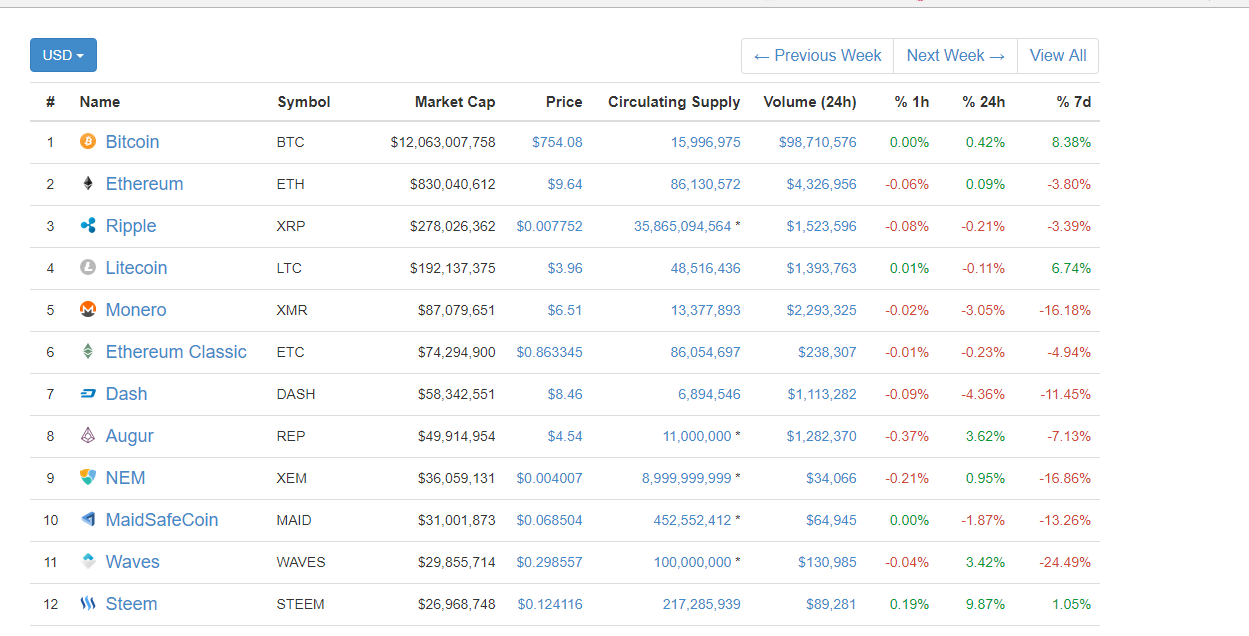Go to Next Week
This screenshot has width=1249, height=636.
coord(955,56)
